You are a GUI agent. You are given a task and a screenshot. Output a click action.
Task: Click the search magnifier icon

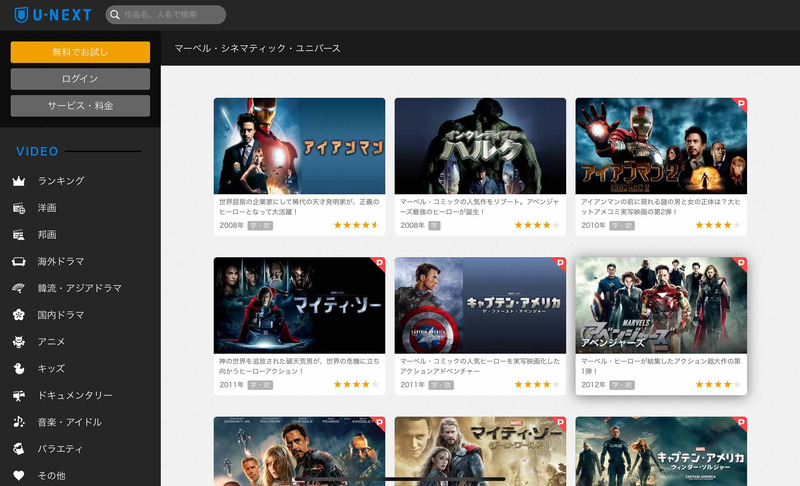(x=115, y=15)
